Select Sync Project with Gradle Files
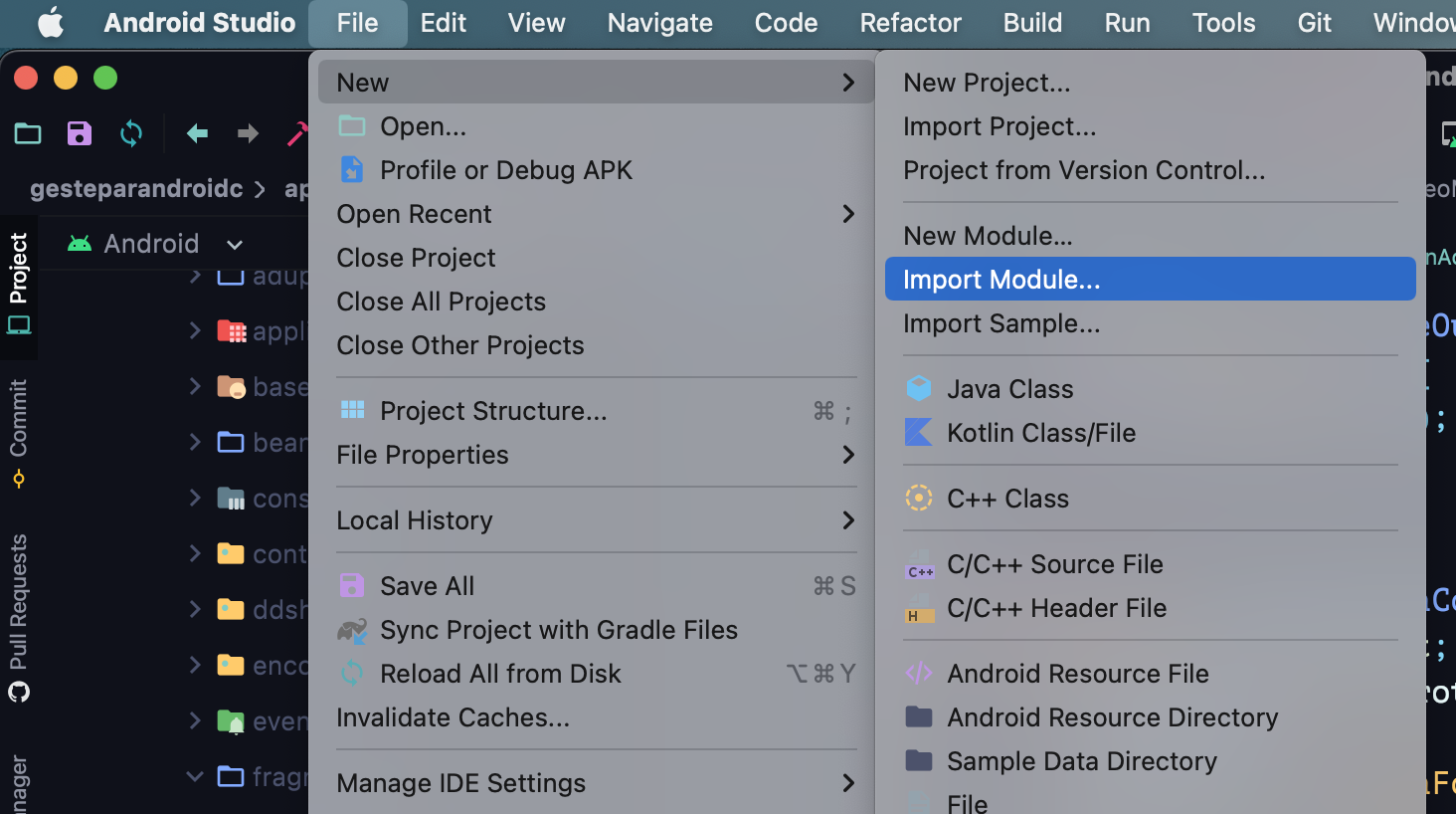The image size is (1456, 814). pyautogui.click(x=558, y=630)
